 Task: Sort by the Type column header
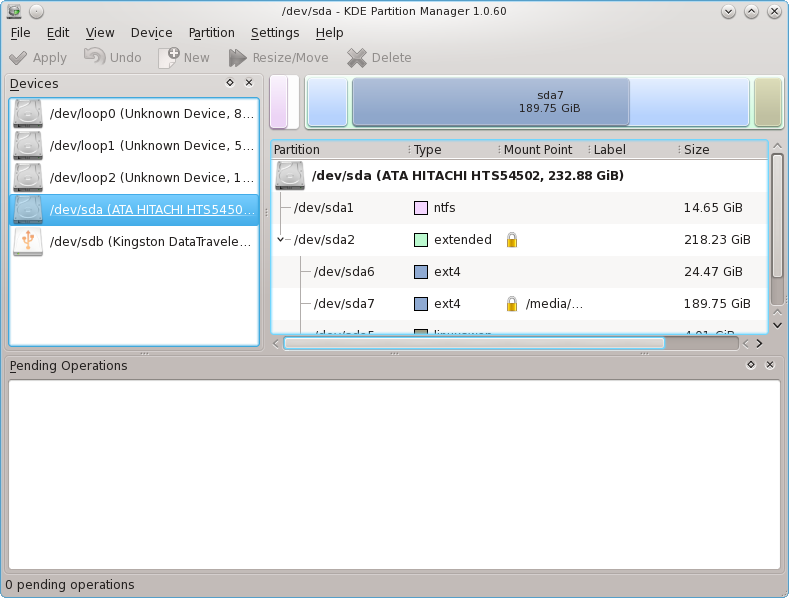(454, 150)
